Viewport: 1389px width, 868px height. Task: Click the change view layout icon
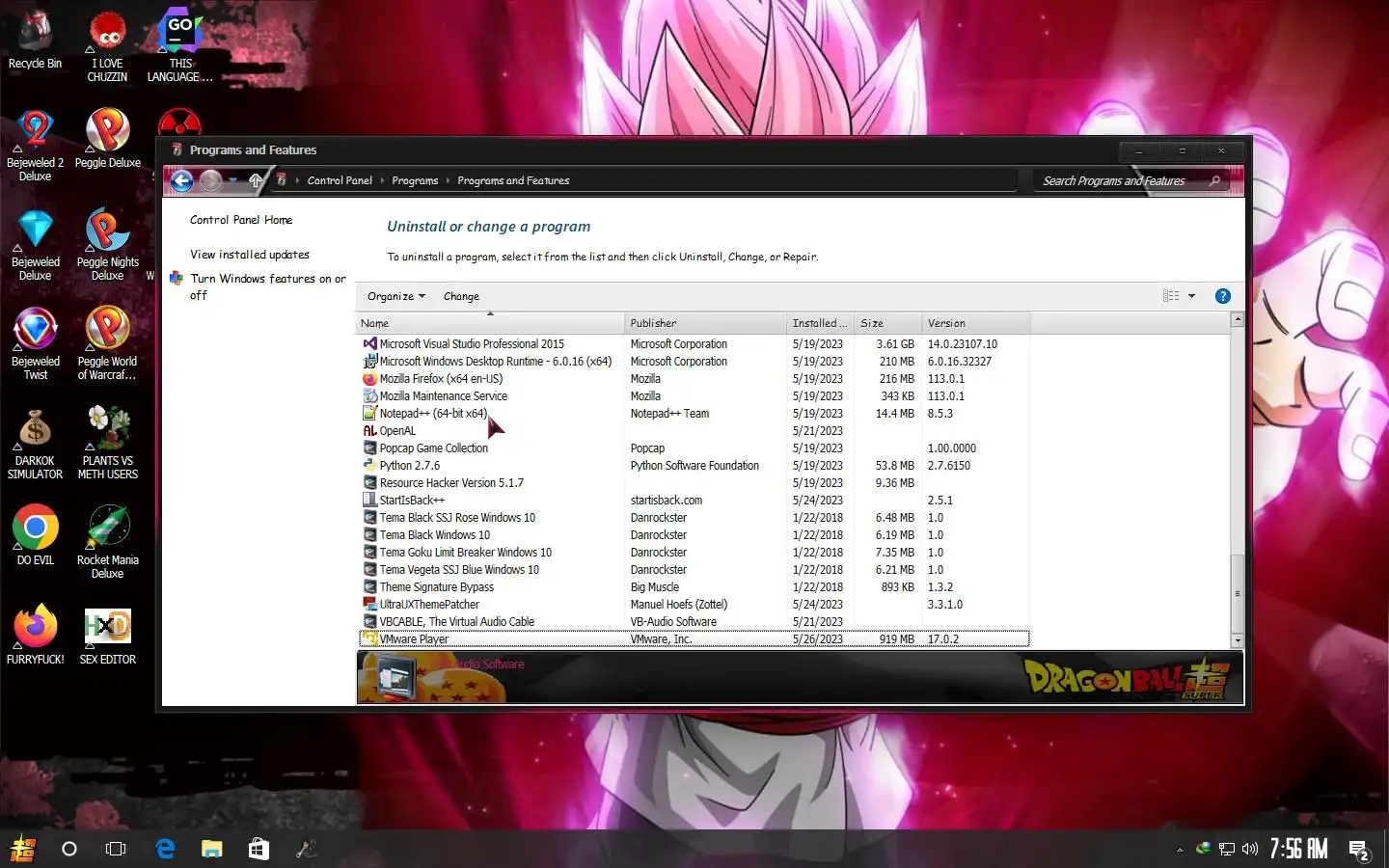click(1171, 296)
